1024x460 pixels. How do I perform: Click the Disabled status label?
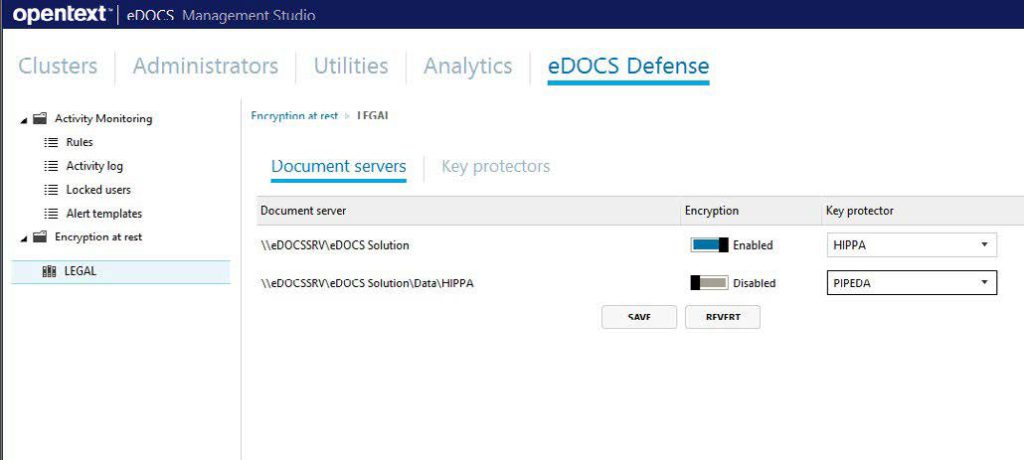[x=754, y=284]
